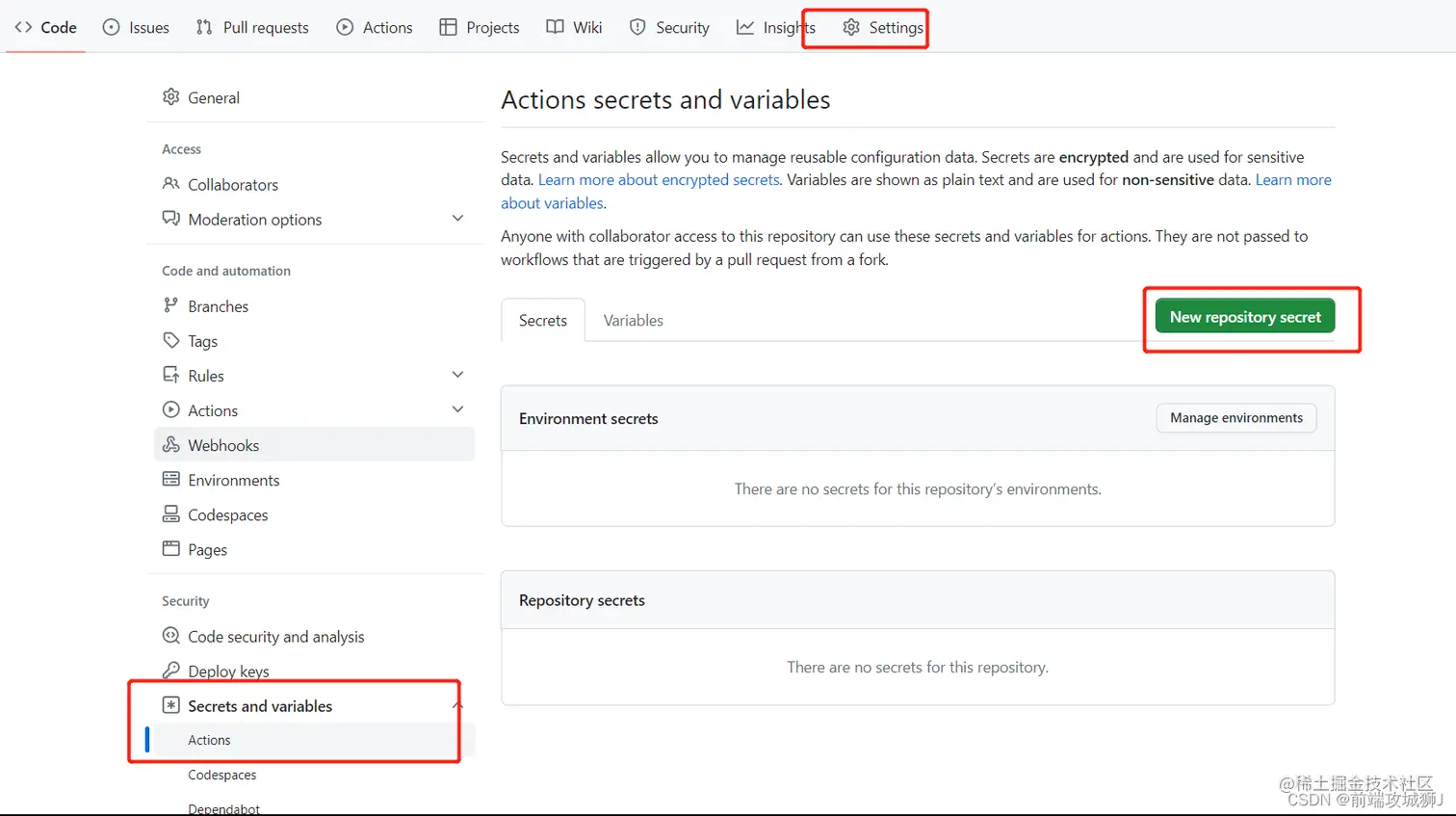Click the Wiki book icon
Screen dimensions: 1456x816
point(555,27)
